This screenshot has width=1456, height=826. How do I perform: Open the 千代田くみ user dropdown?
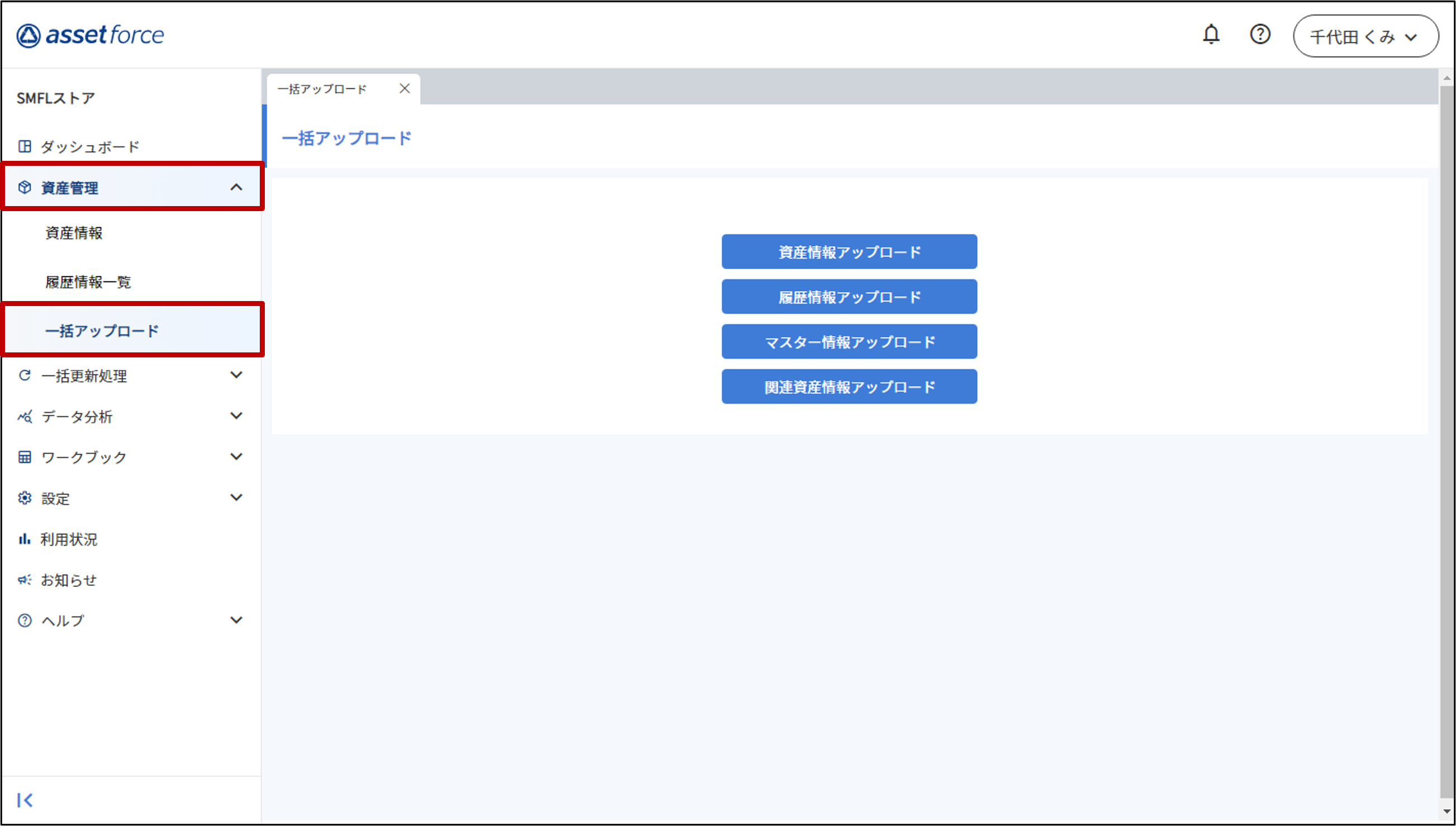[1365, 36]
